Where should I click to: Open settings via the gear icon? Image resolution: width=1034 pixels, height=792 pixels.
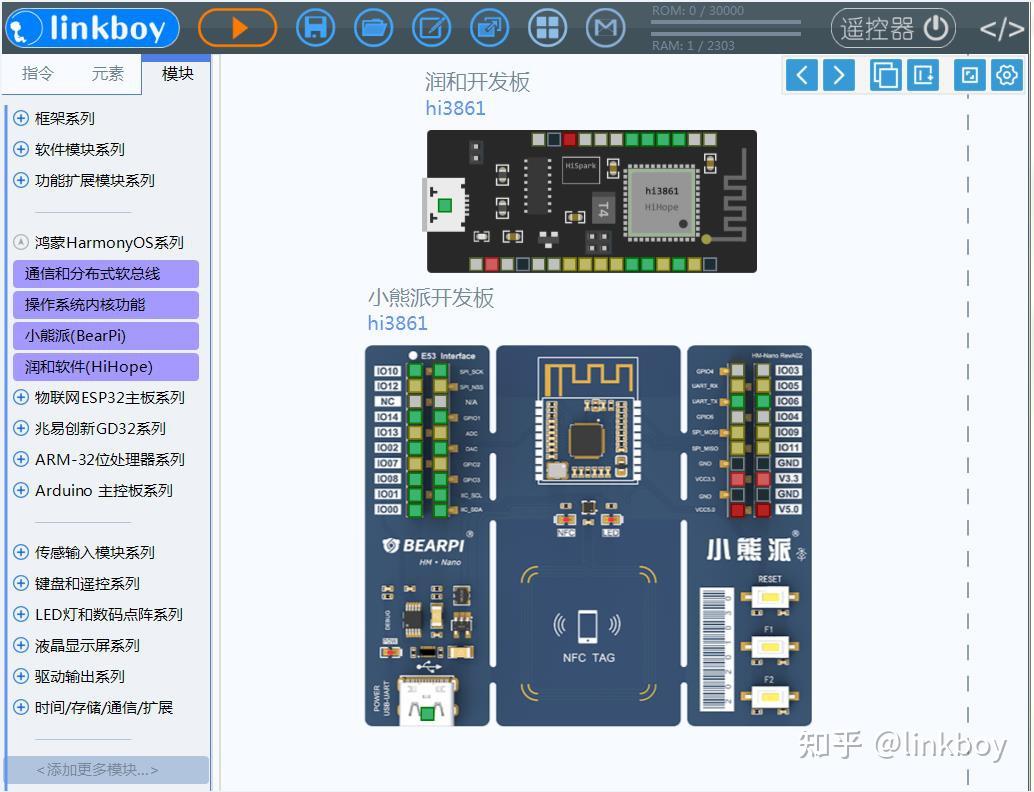click(1007, 74)
